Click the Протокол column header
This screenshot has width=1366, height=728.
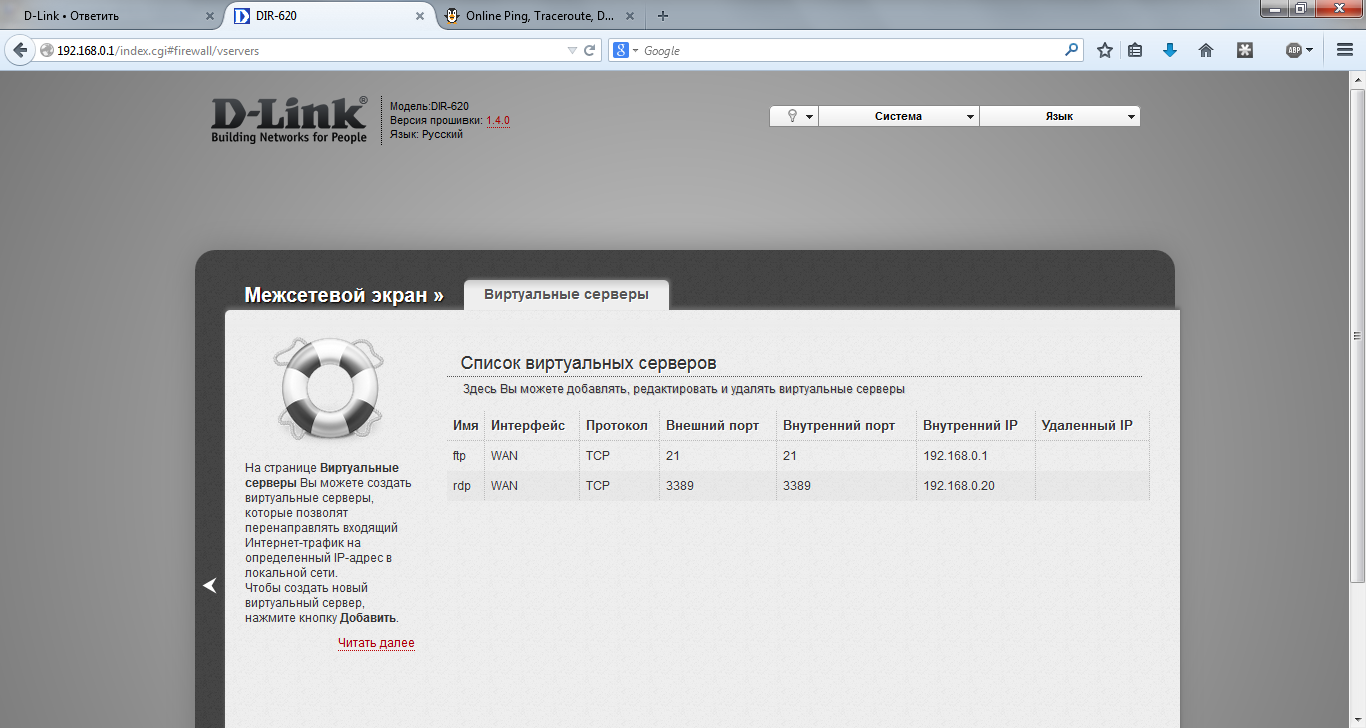(617, 425)
